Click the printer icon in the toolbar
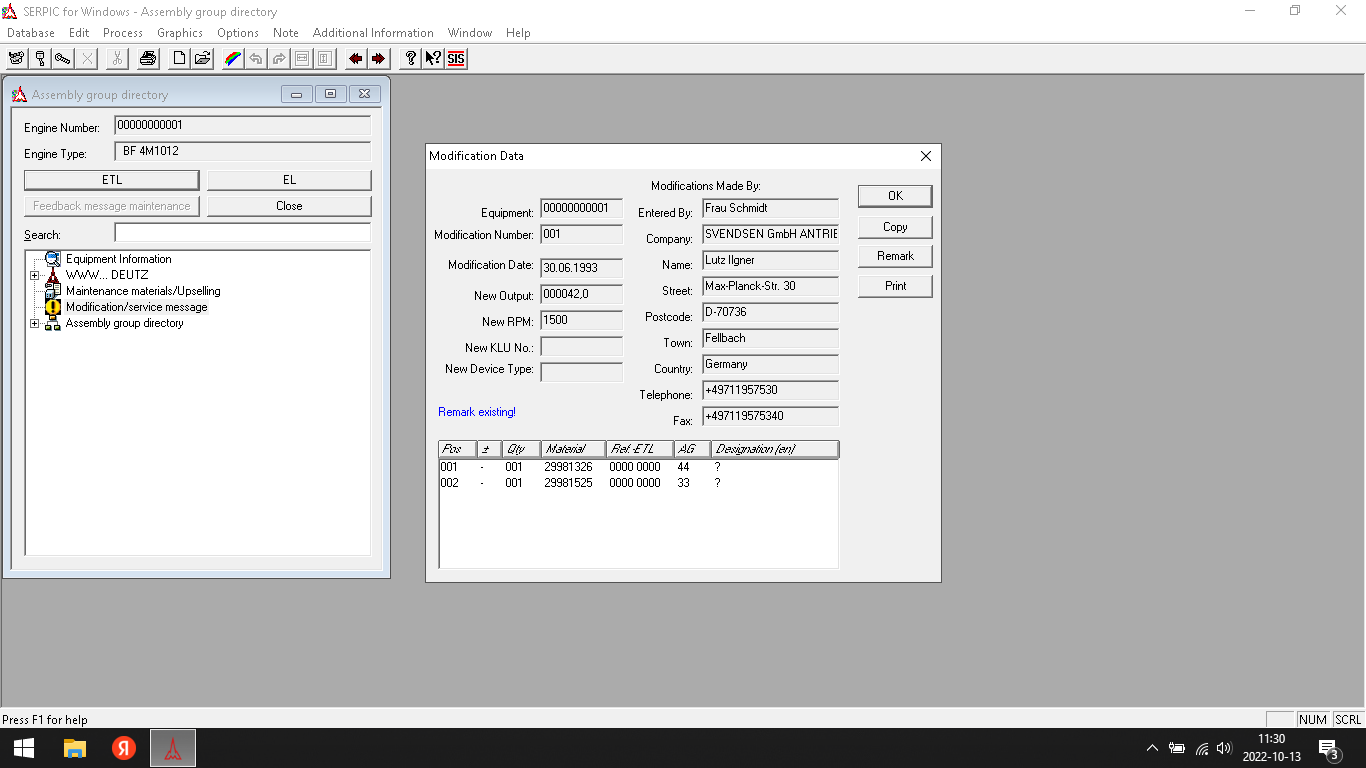The width and height of the screenshot is (1366, 768). pyautogui.click(x=148, y=59)
